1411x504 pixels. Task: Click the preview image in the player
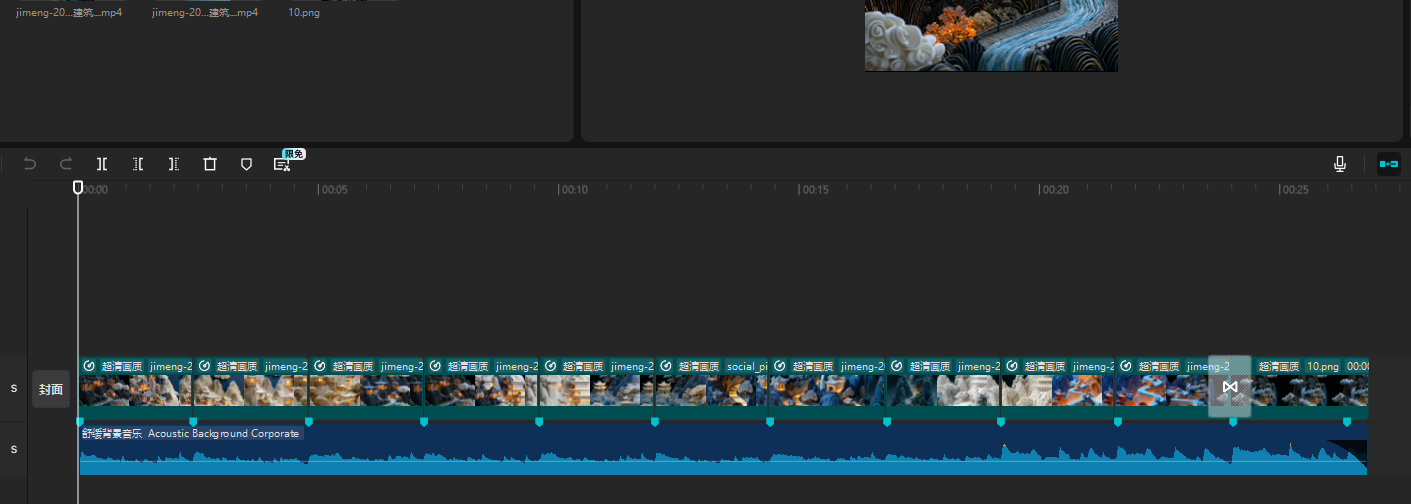(991, 35)
